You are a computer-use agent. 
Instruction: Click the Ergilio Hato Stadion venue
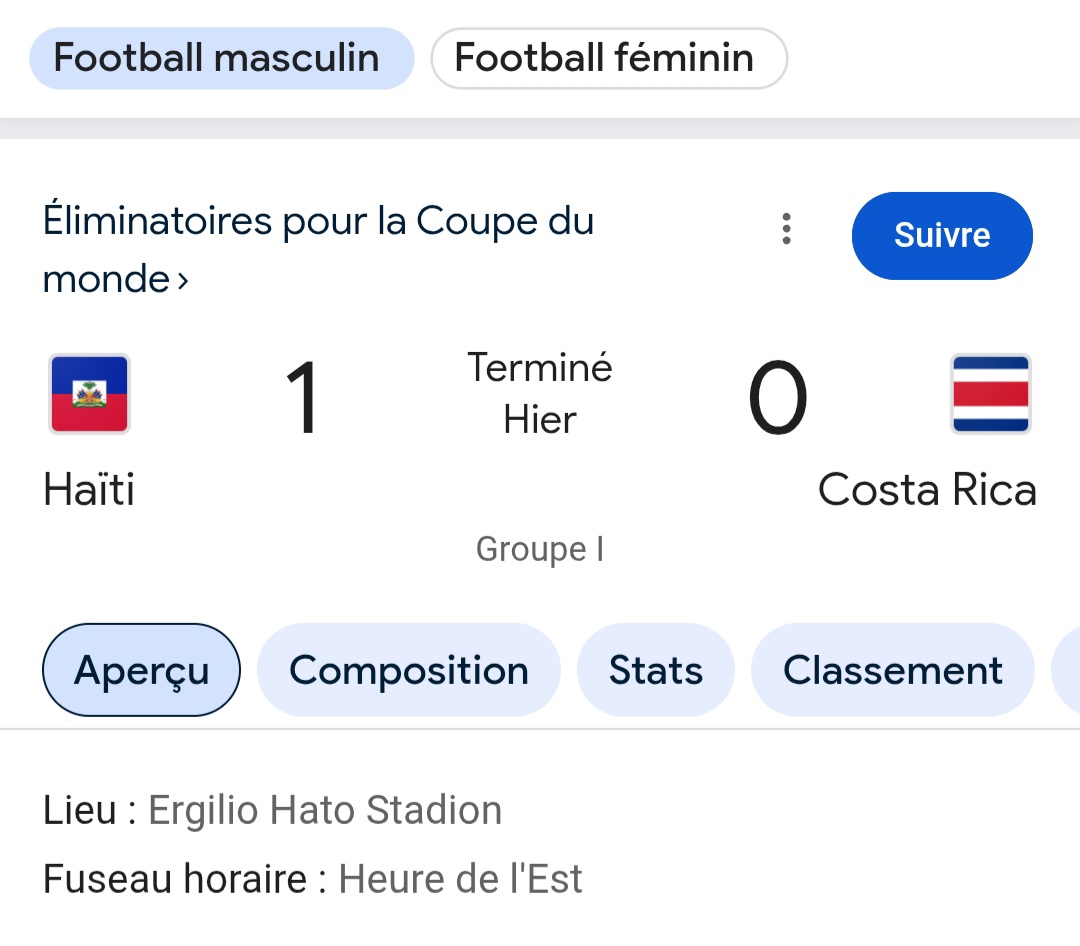[x=325, y=810]
